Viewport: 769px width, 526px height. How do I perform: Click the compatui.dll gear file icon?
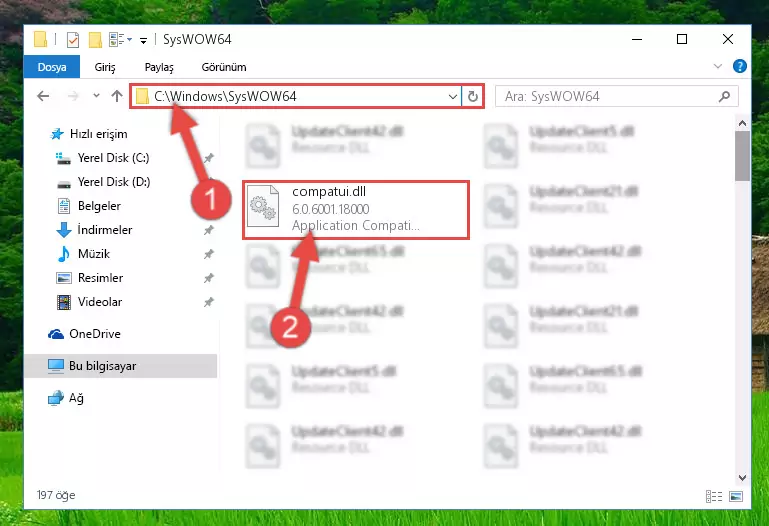click(263, 206)
